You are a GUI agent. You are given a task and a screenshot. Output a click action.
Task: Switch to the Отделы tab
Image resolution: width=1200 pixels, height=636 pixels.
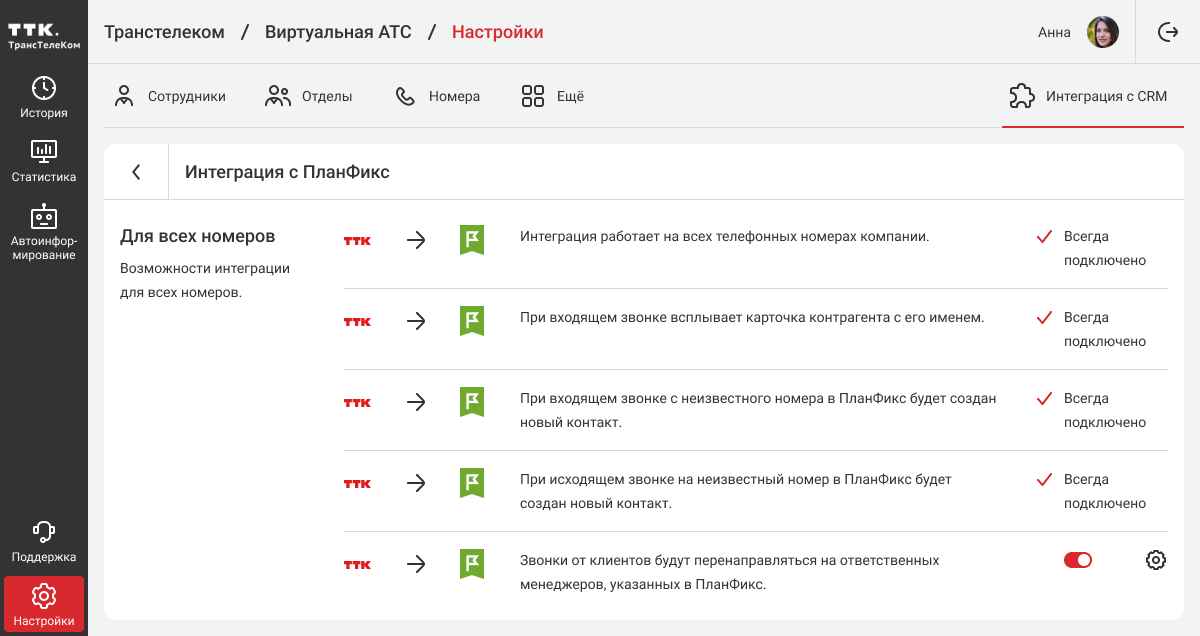(309, 97)
